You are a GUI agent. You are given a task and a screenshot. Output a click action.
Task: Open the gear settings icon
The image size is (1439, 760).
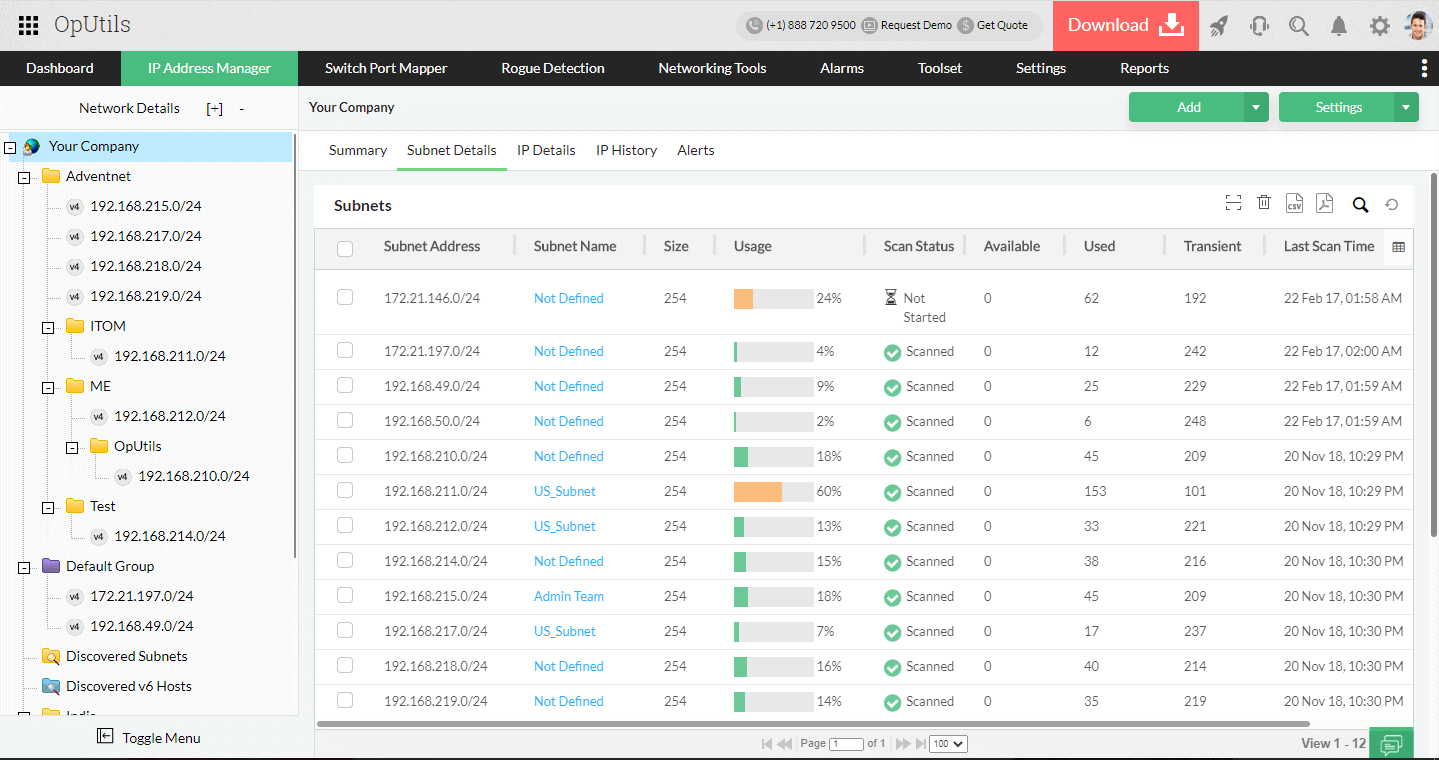(x=1380, y=26)
